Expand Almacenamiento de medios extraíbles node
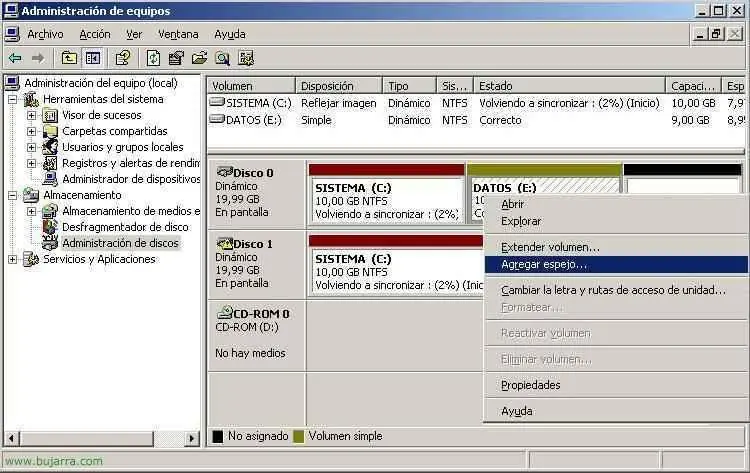This screenshot has width=750, height=473. click(x=32, y=211)
